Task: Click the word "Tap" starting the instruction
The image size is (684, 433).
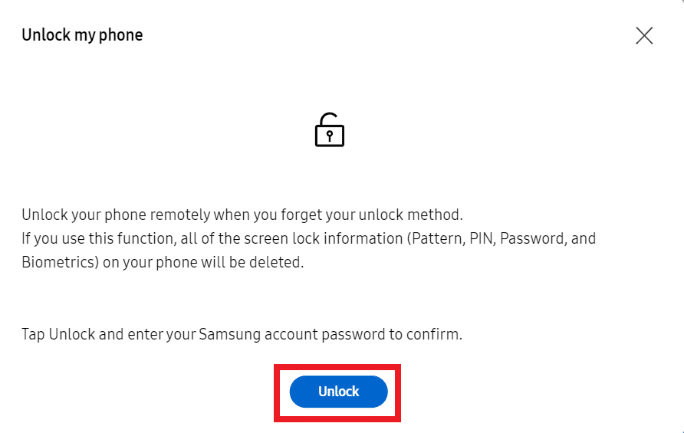Action: point(33,334)
